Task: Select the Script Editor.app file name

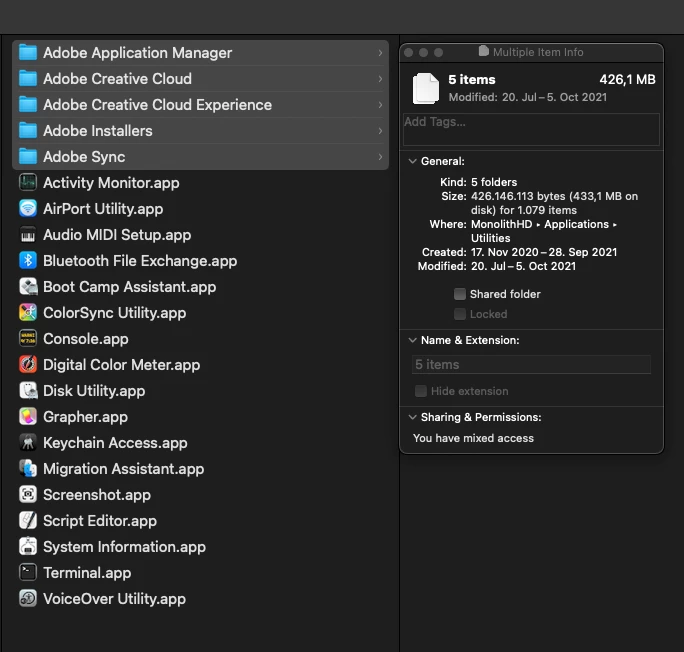Action: (x=100, y=521)
